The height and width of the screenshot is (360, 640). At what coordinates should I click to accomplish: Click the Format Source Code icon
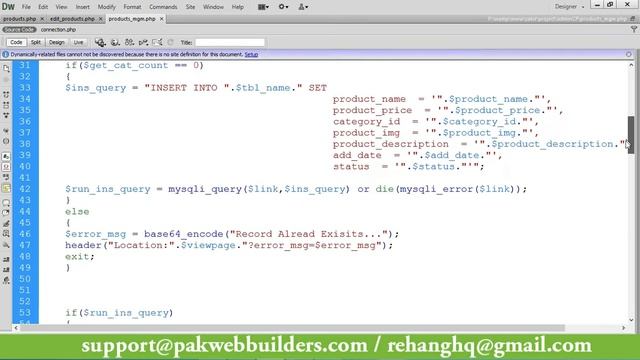point(6,280)
